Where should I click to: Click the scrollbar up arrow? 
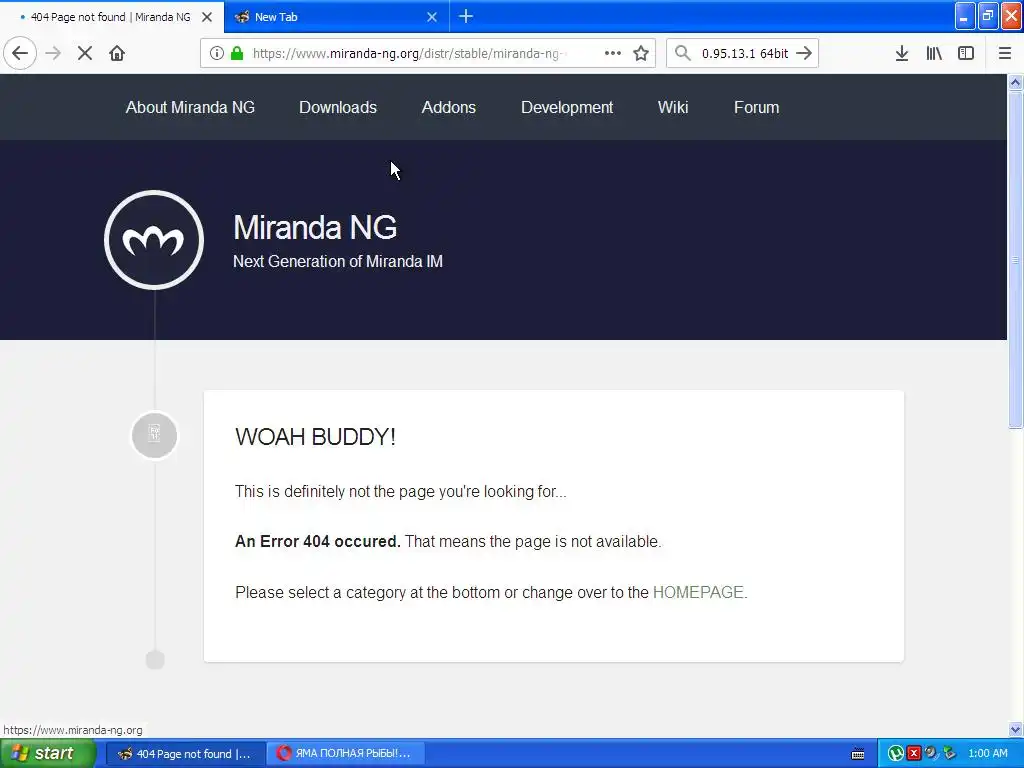[1015, 82]
